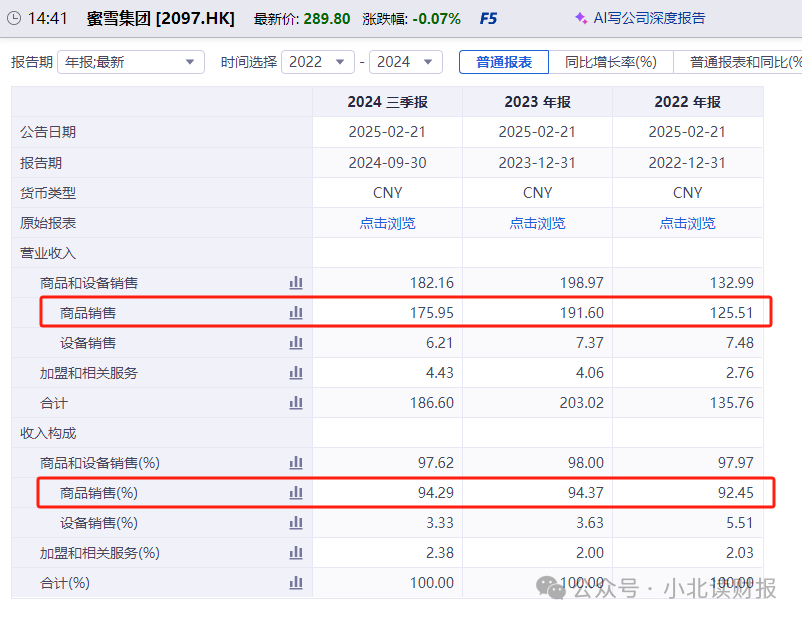
Task: Click the clock icon beside 14:41
Action: pyautogui.click(x=14, y=19)
